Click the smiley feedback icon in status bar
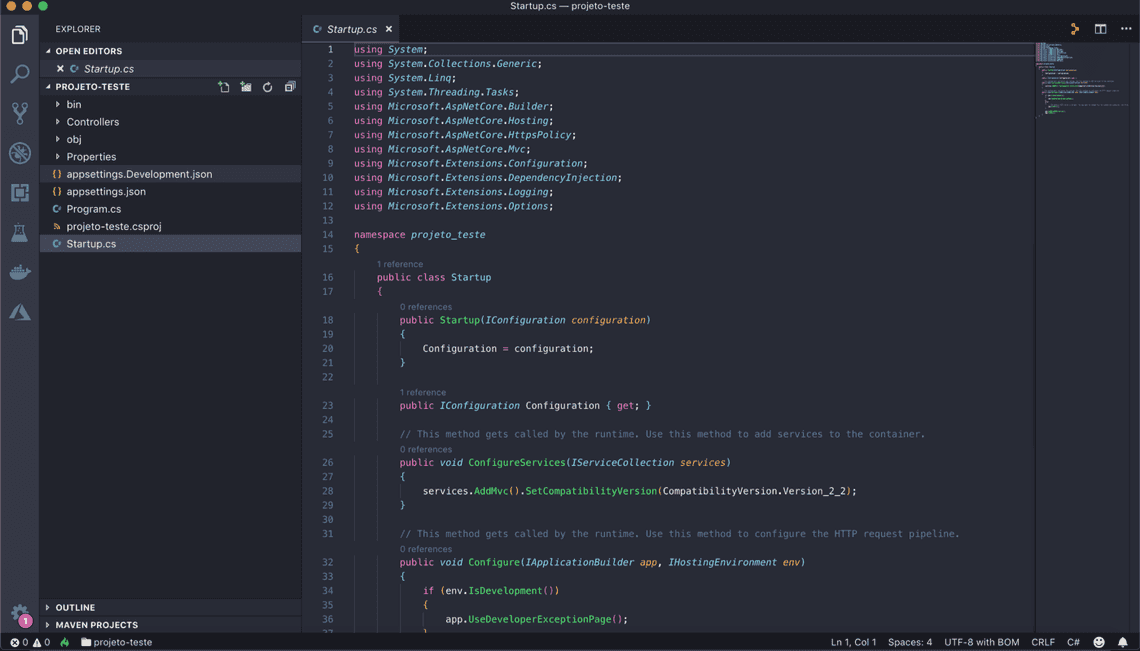 pyautogui.click(x=1098, y=642)
